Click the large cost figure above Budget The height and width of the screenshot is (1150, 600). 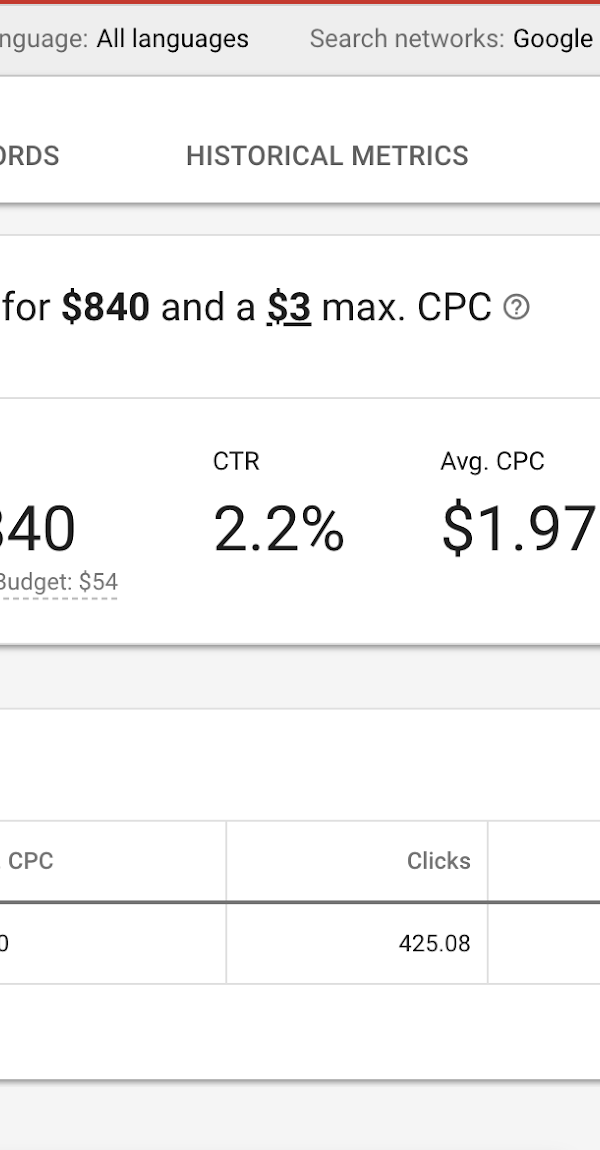pos(37,529)
